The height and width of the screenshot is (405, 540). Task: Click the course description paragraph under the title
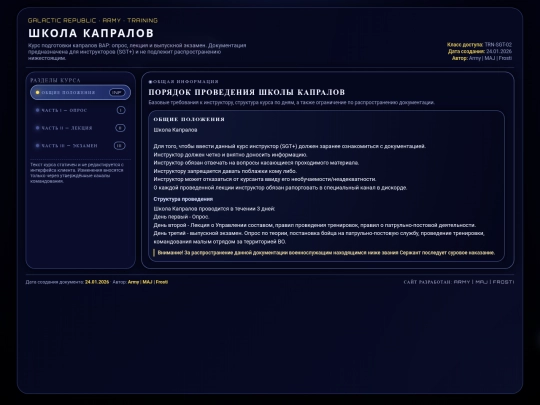click(x=137, y=52)
